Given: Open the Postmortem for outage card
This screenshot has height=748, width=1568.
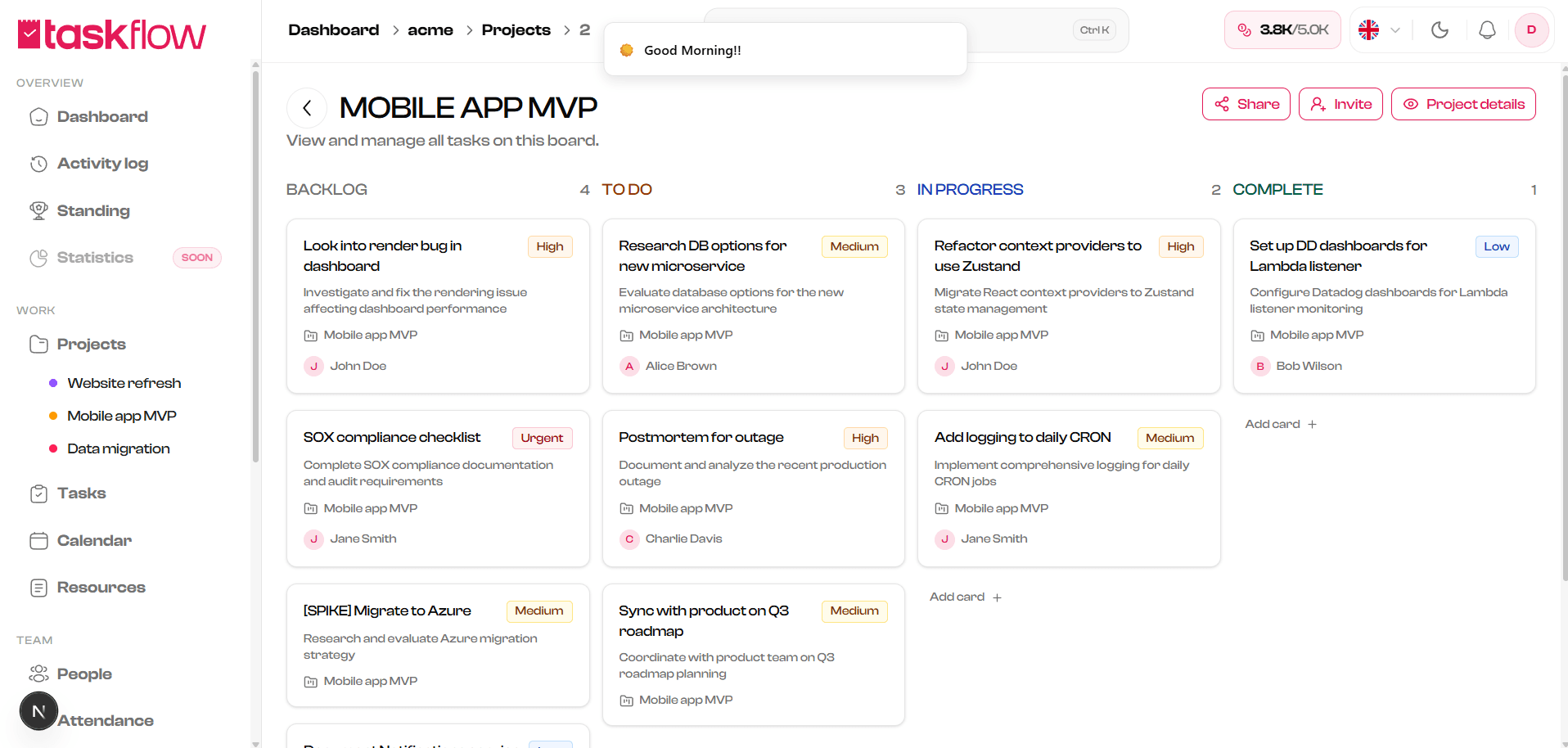Looking at the screenshot, I should pyautogui.click(x=754, y=489).
